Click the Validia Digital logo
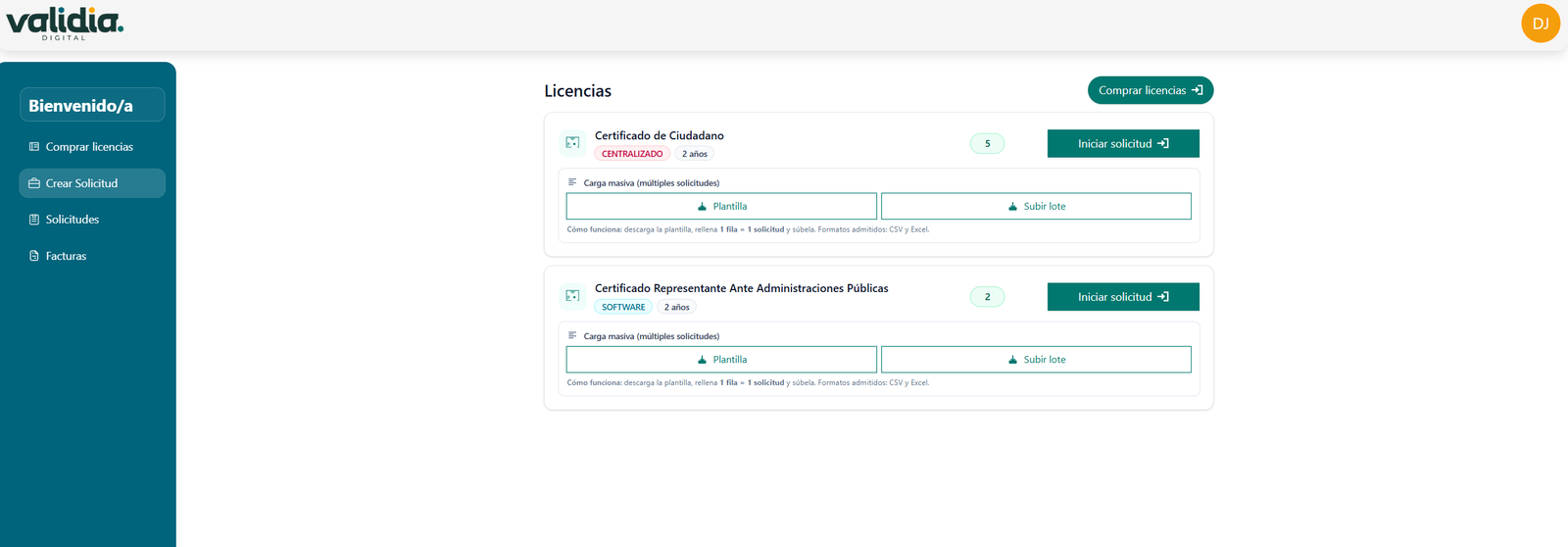Image resolution: width=1568 pixels, height=547 pixels. pyautogui.click(x=65, y=23)
